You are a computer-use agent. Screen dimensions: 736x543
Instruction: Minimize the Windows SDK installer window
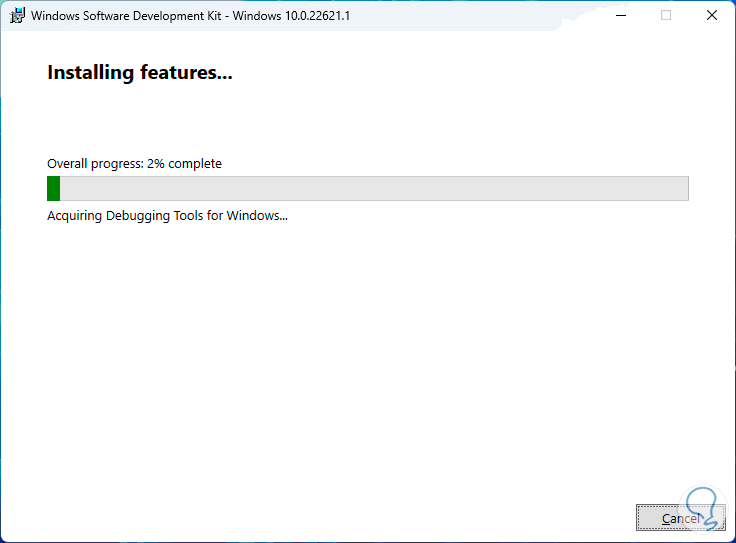[x=621, y=15]
